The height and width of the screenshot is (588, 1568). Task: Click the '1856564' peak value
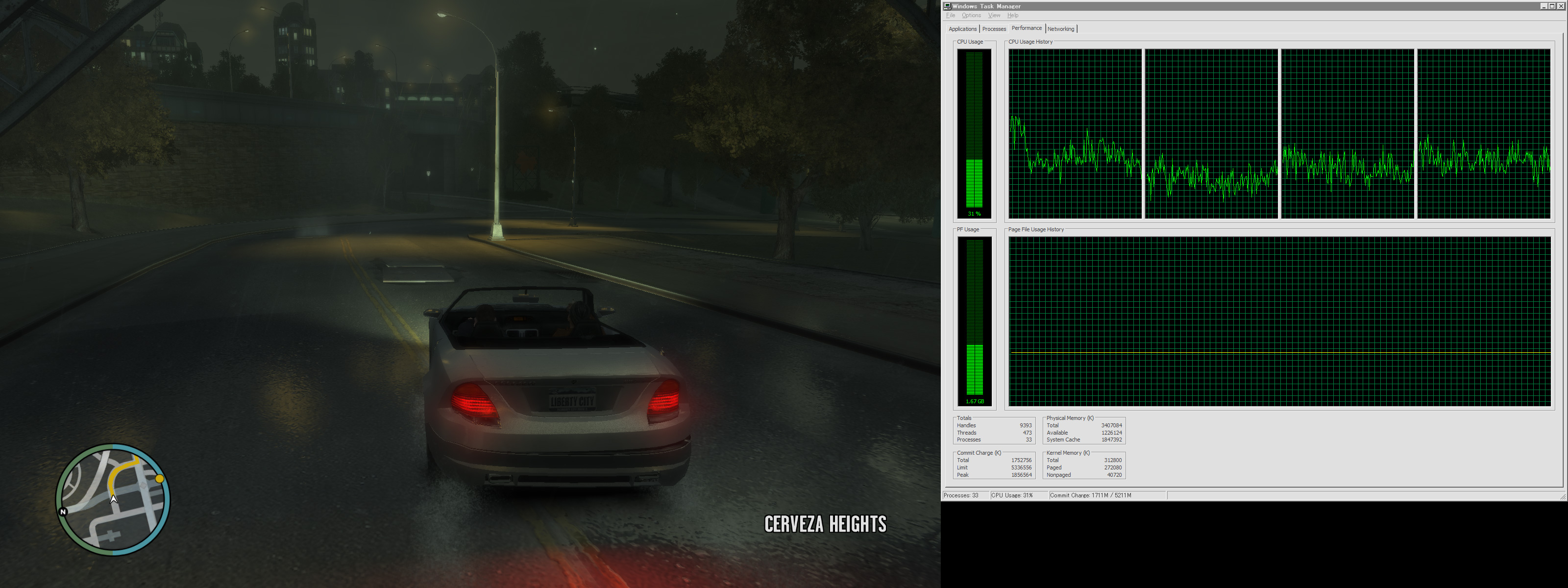coord(1021,475)
